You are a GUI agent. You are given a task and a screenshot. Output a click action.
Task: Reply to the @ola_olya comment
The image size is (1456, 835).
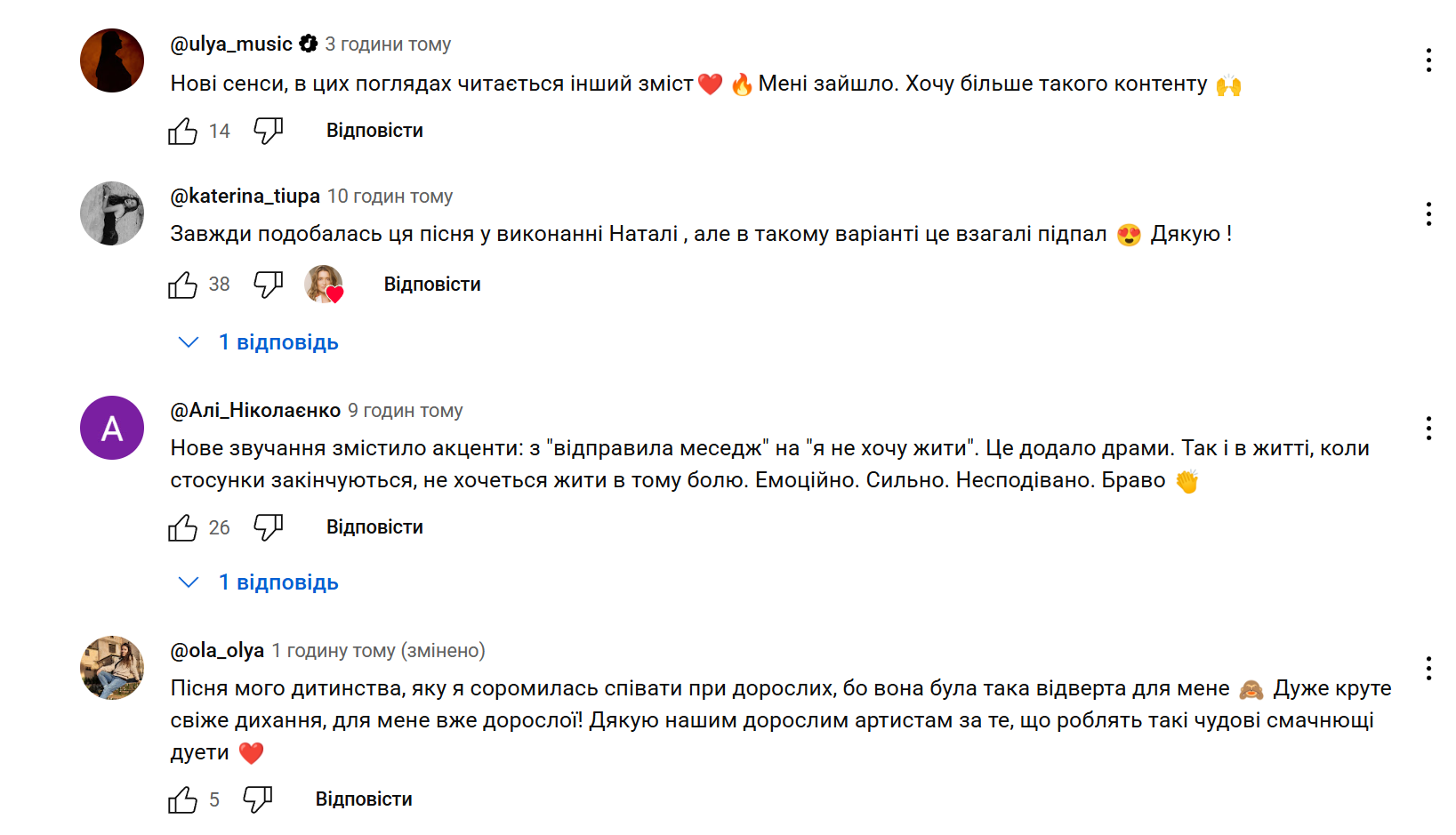pos(364,799)
